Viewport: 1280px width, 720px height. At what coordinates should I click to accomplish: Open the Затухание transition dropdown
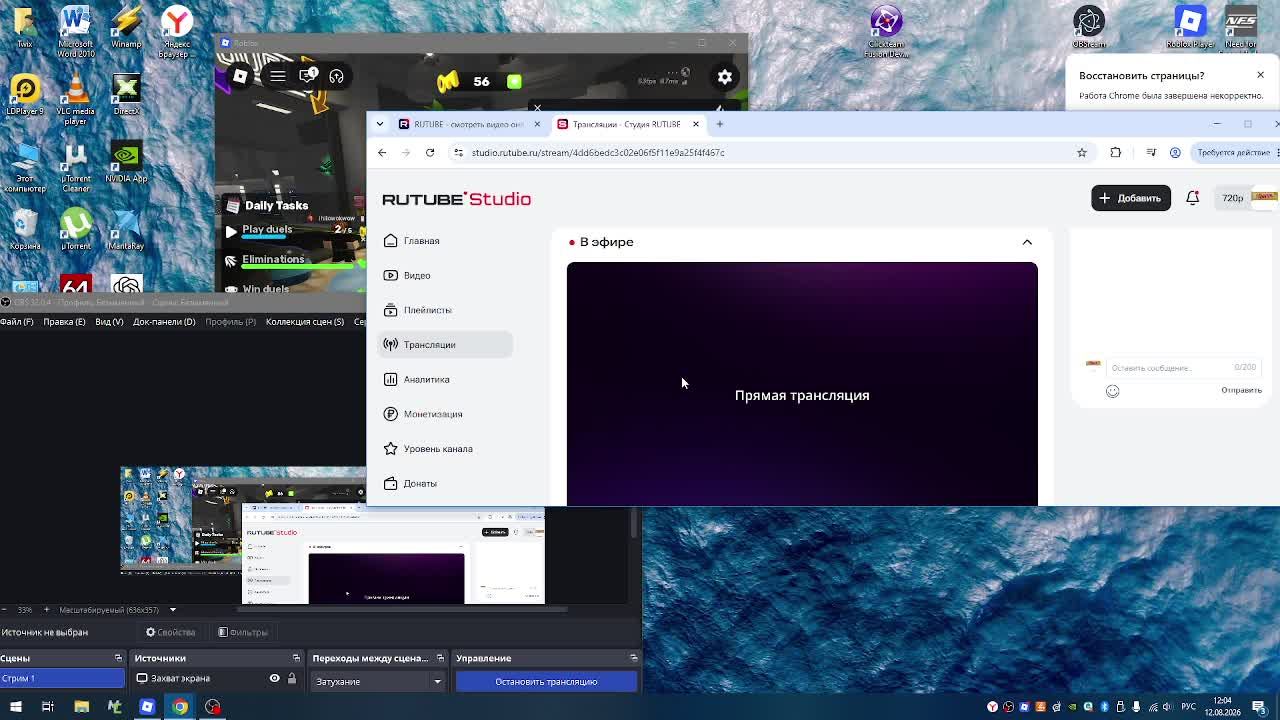tap(379, 682)
